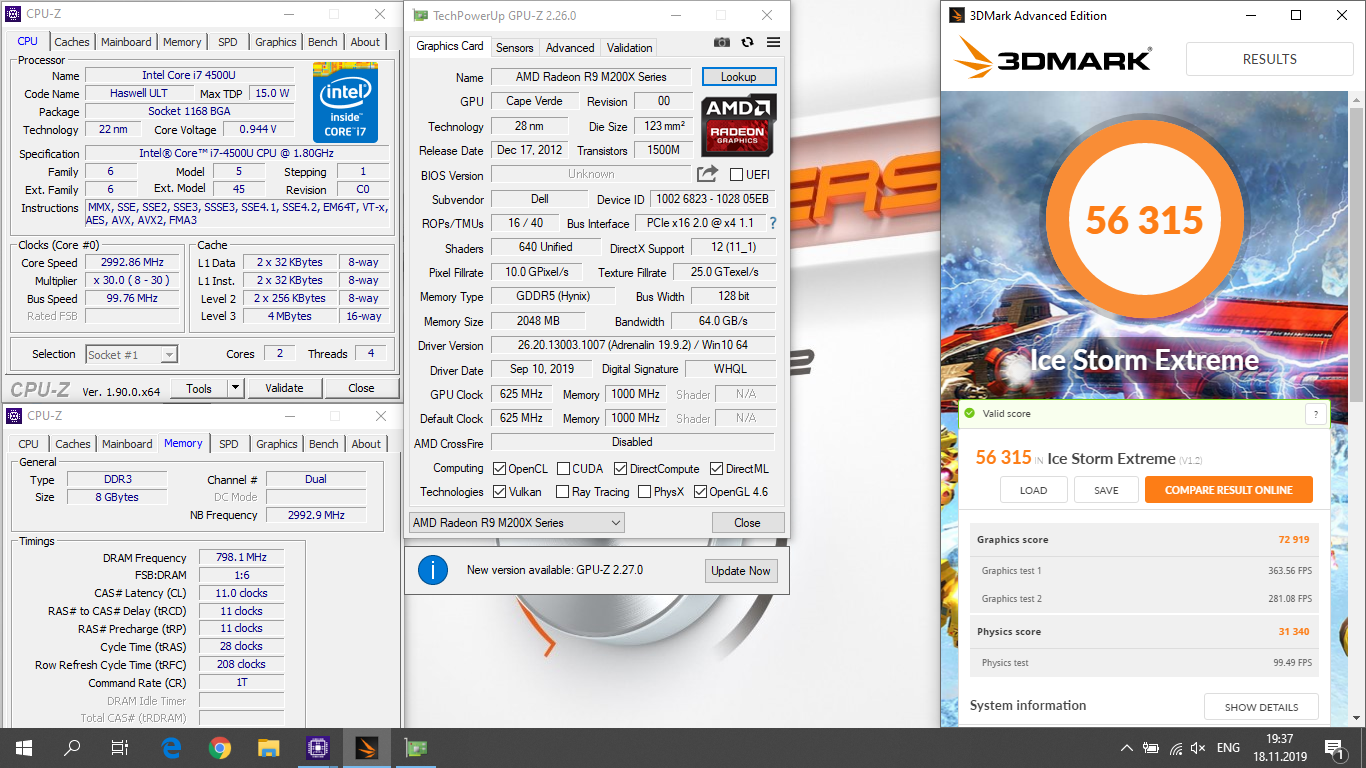Open Microsoft Edge from taskbar
The height and width of the screenshot is (768, 1366).
pos(171,748)
